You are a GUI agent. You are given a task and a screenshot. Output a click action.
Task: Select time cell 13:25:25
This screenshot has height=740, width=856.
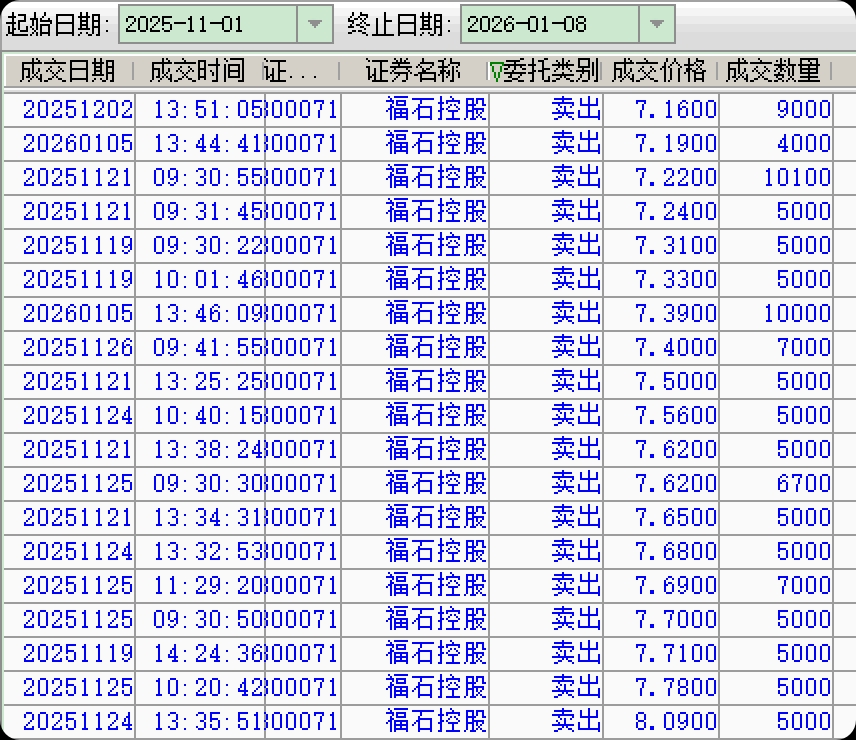[200, 381]
